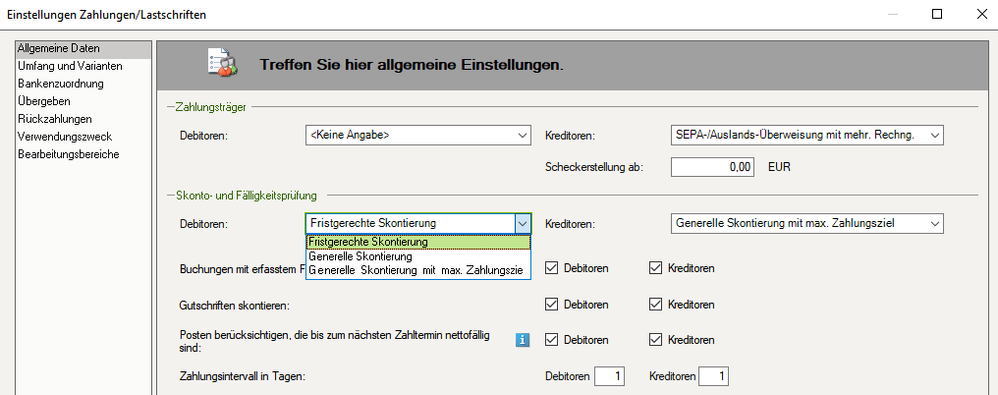Toggle Debitoren checkbox for Gutschriften skontieren
Viewport: 998px width, 395px height.
click(x=551, y=304)
